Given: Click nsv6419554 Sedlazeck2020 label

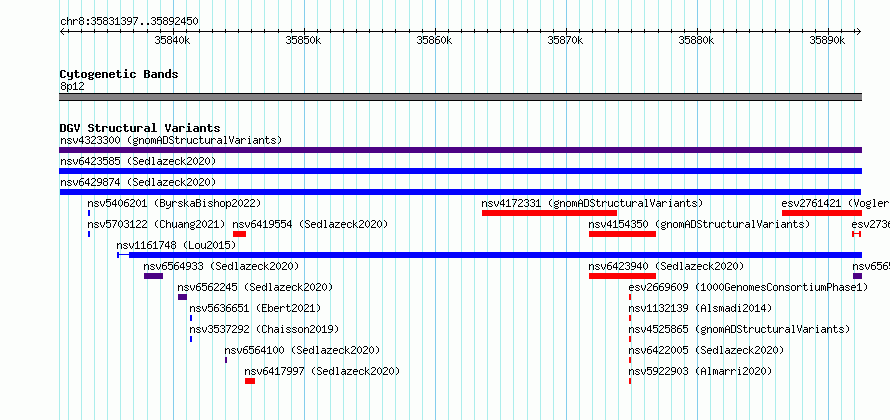Looking at the screenshot, I should click(x=310, y=224).
